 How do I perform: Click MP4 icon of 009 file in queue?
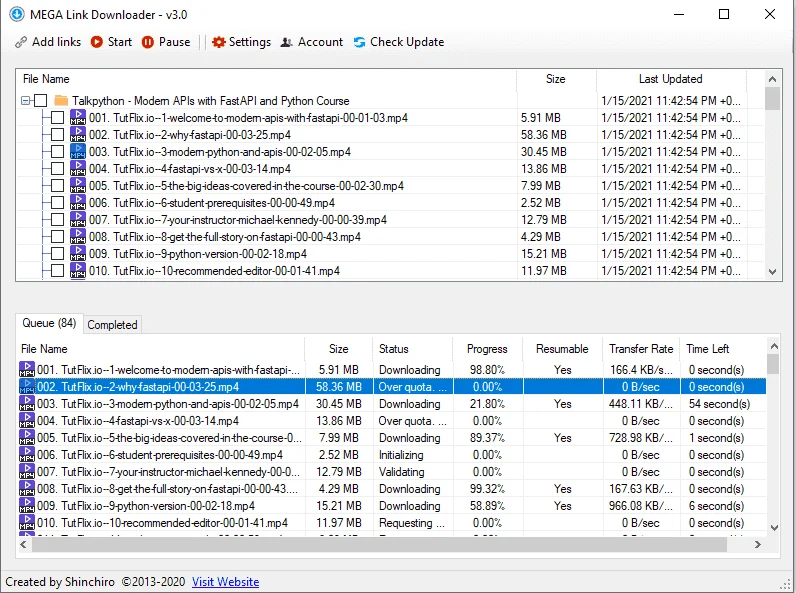tap(27, 505)
